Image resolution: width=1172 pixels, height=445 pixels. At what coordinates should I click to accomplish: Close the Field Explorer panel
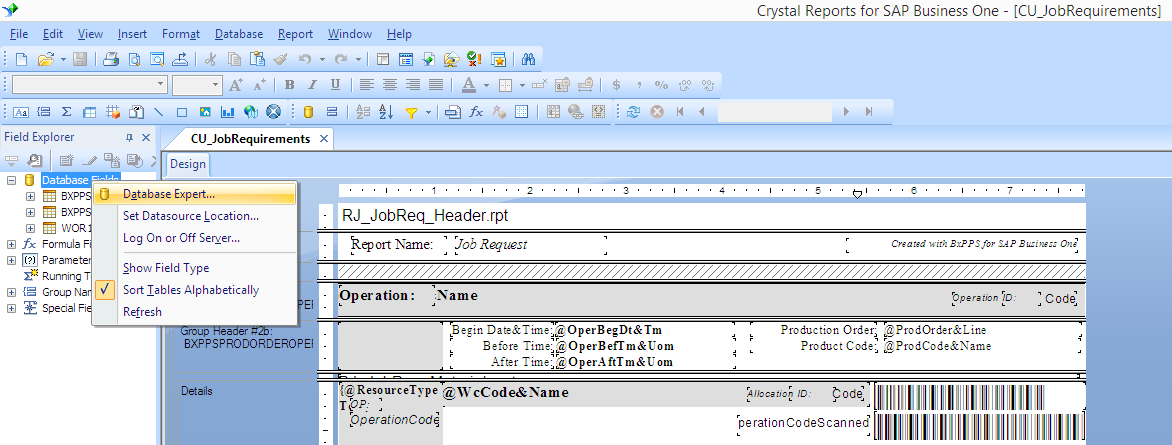click(146, 138)
